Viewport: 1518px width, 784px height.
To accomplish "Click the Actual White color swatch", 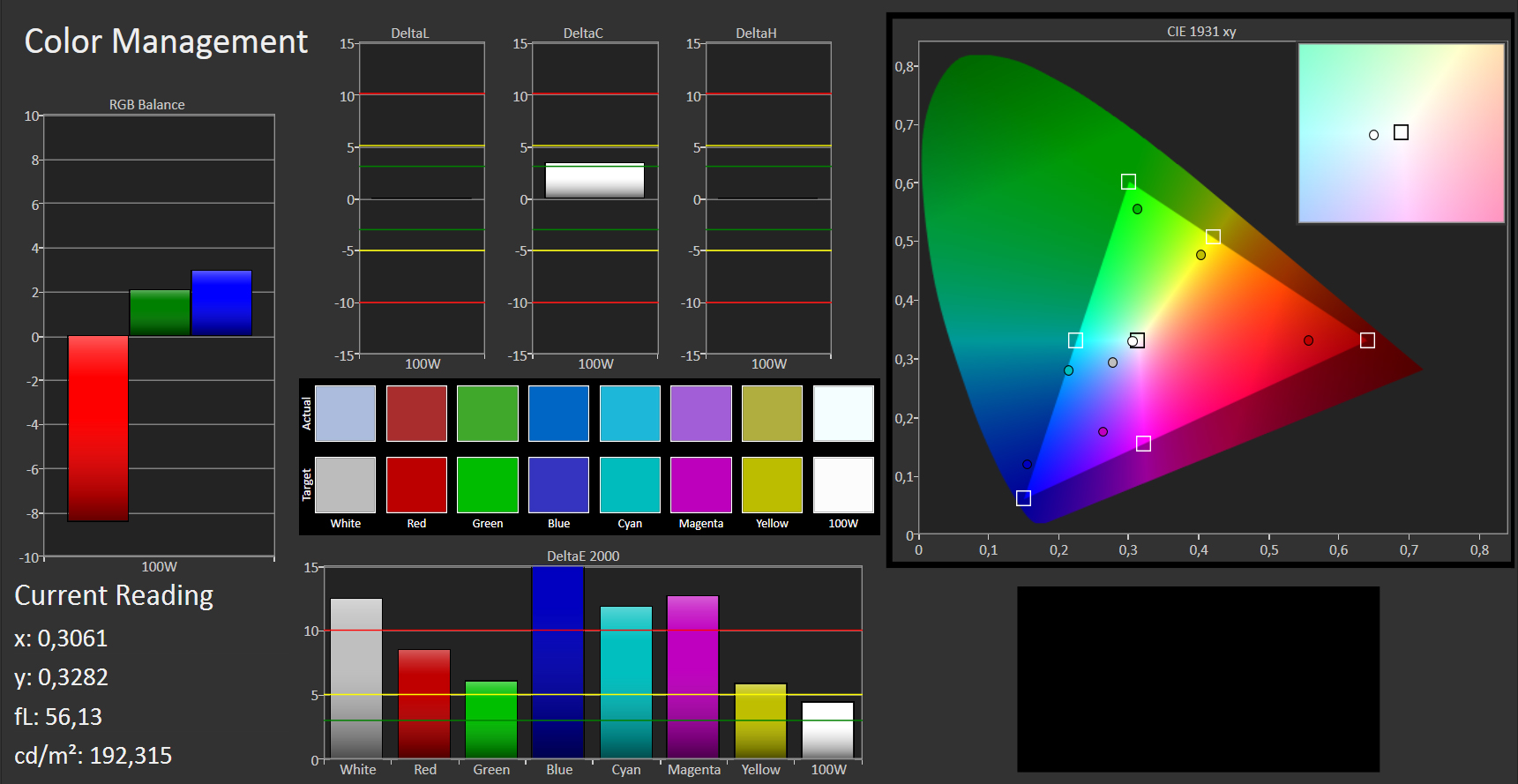I will [345, 414].
